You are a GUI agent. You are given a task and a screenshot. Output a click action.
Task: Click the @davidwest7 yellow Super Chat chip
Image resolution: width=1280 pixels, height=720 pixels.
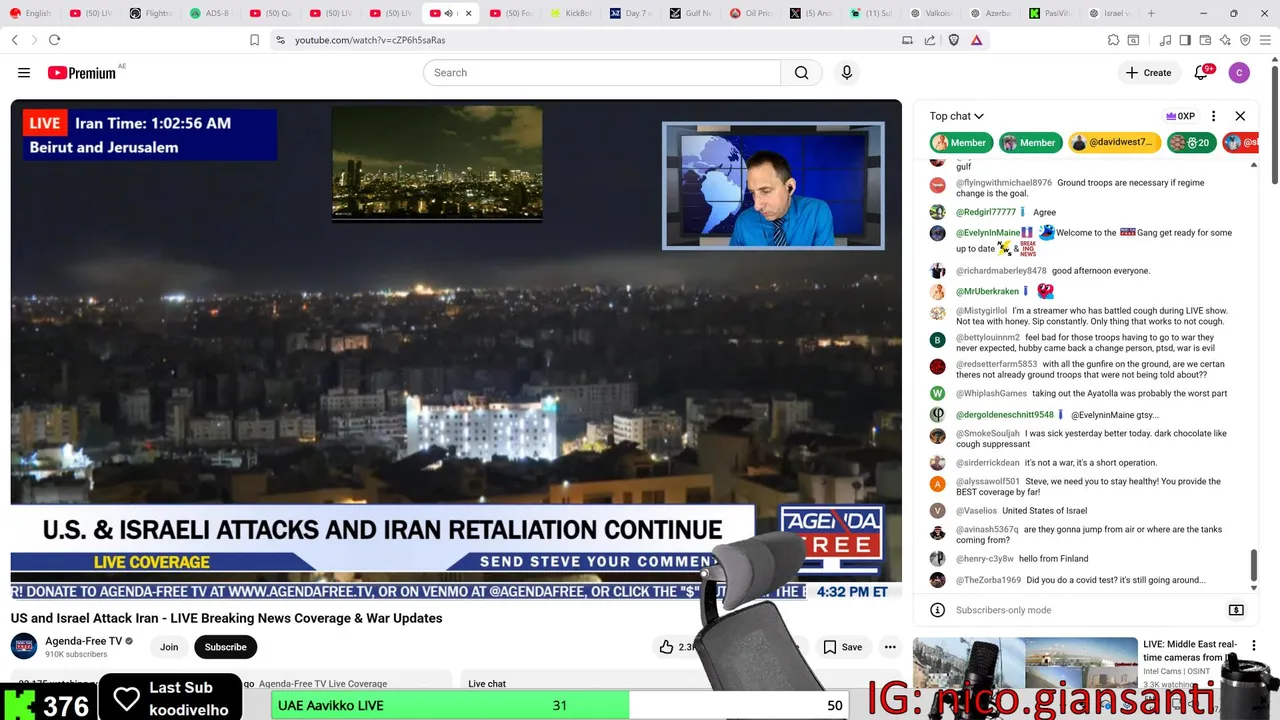(1113, 143)
